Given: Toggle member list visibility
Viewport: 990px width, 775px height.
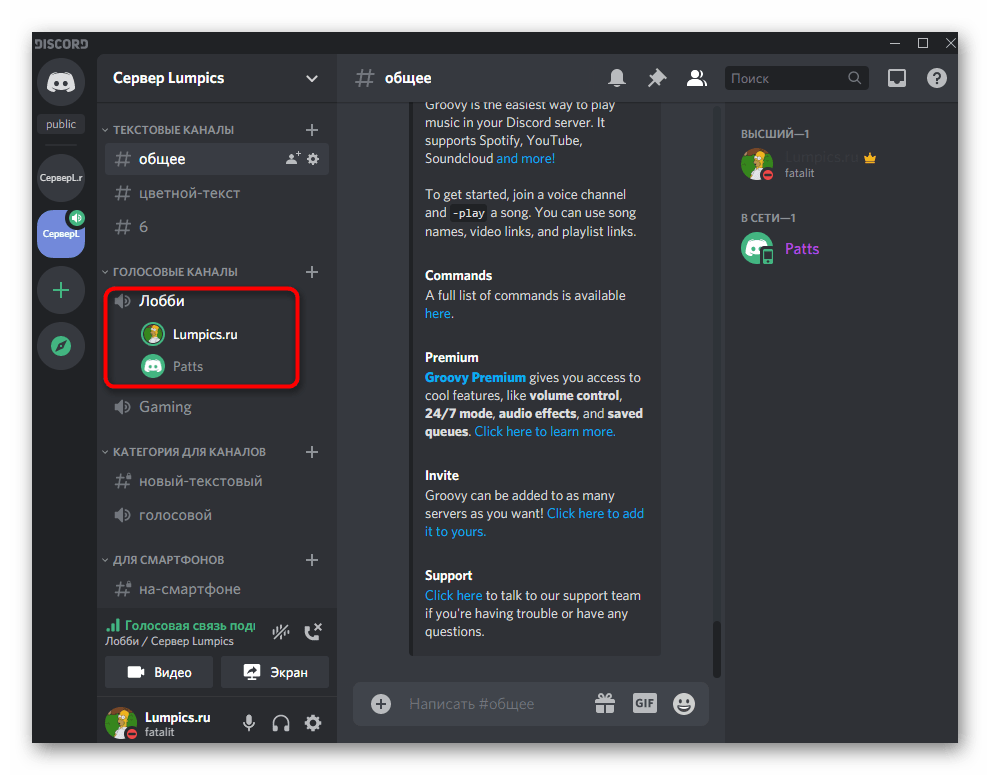Looking at the screenshot, I should point(697,78).
